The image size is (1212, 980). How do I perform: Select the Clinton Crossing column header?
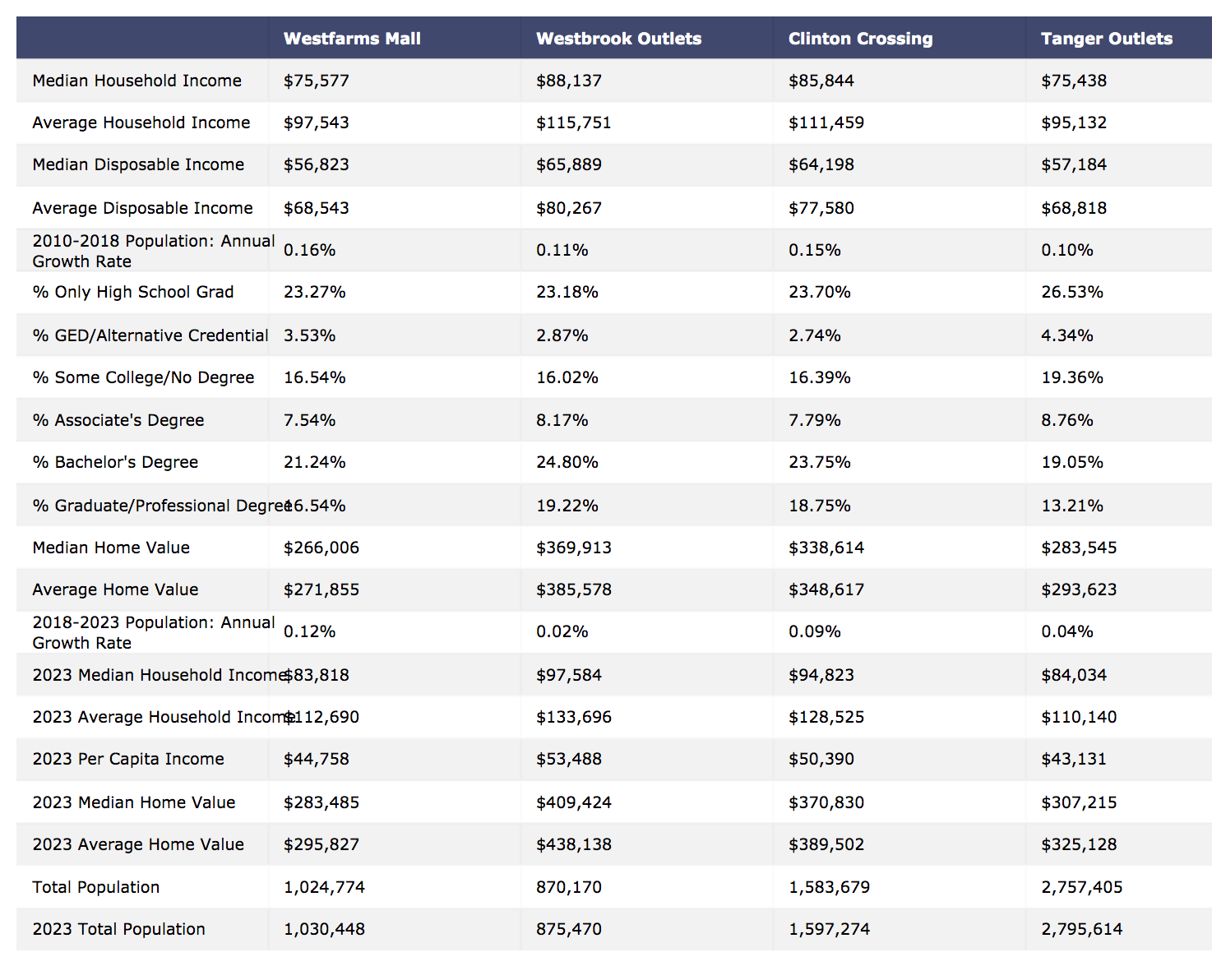(x=860, y=39)
